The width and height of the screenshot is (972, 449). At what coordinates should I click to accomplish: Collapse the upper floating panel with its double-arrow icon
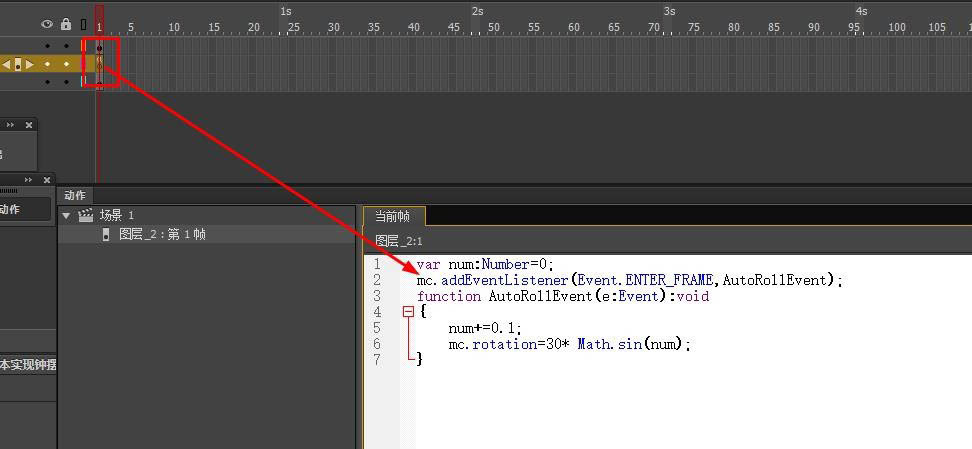pyautogui.click(x=11, y=125)
